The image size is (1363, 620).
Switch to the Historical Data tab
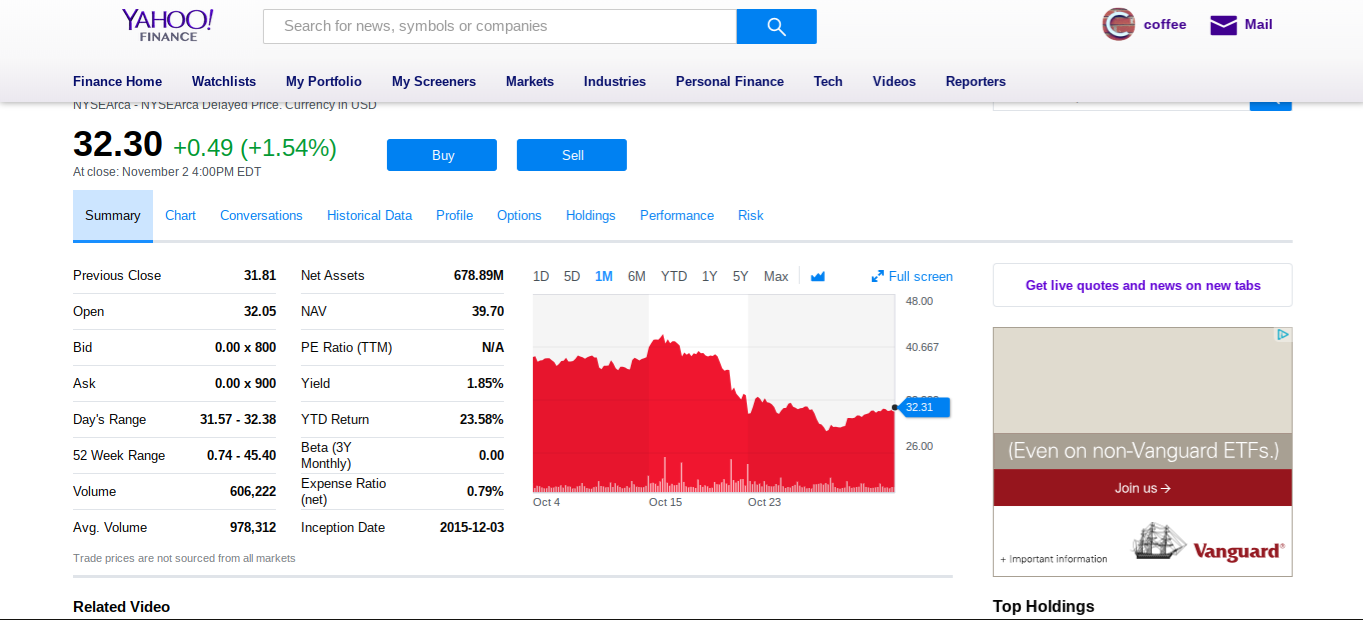[x=369, y=216]
